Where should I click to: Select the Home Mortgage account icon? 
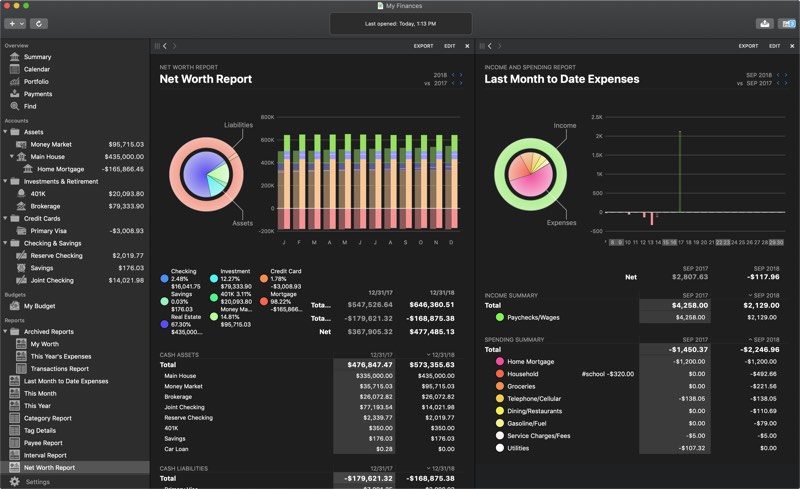(x=28, y=169)
